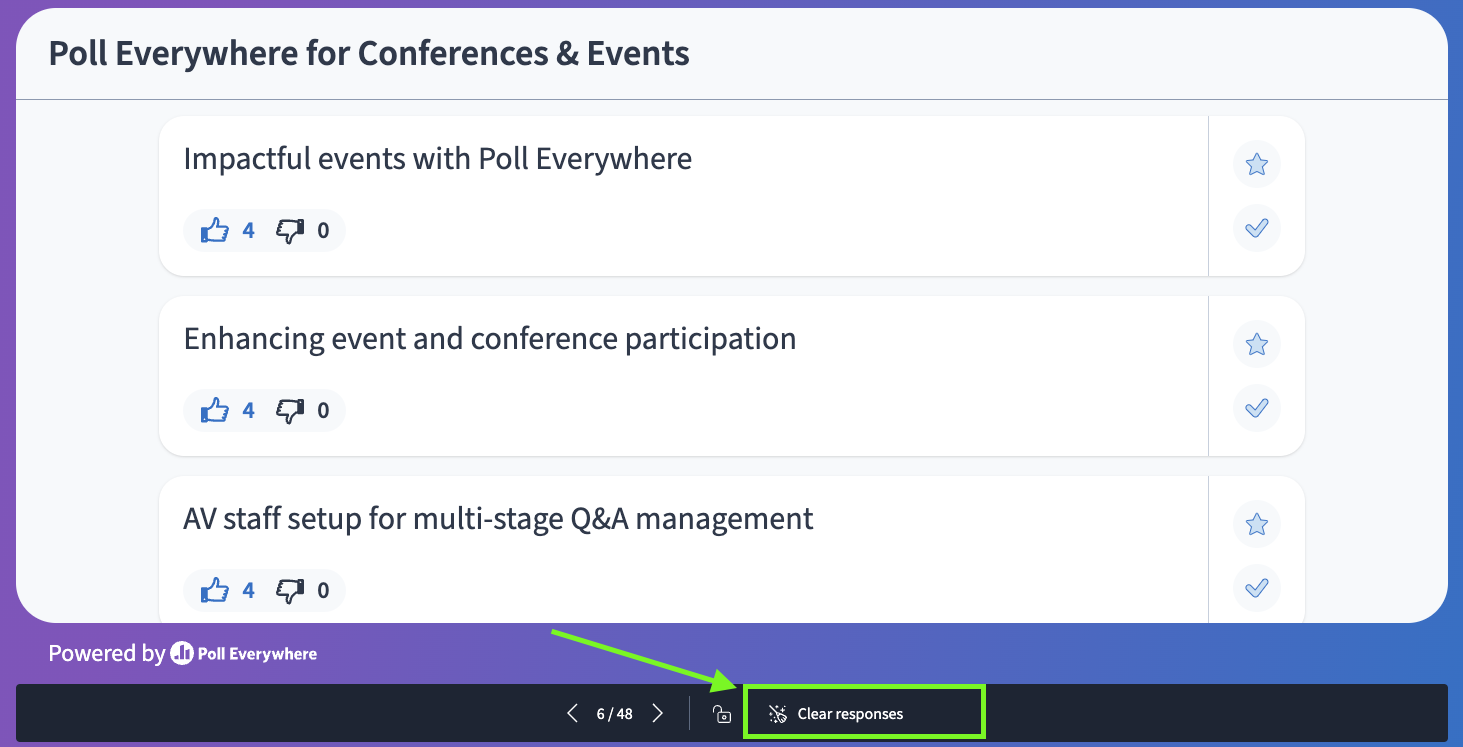Upvote AV staff setup question
This screenshot has width=1463, height=747.
215,591
